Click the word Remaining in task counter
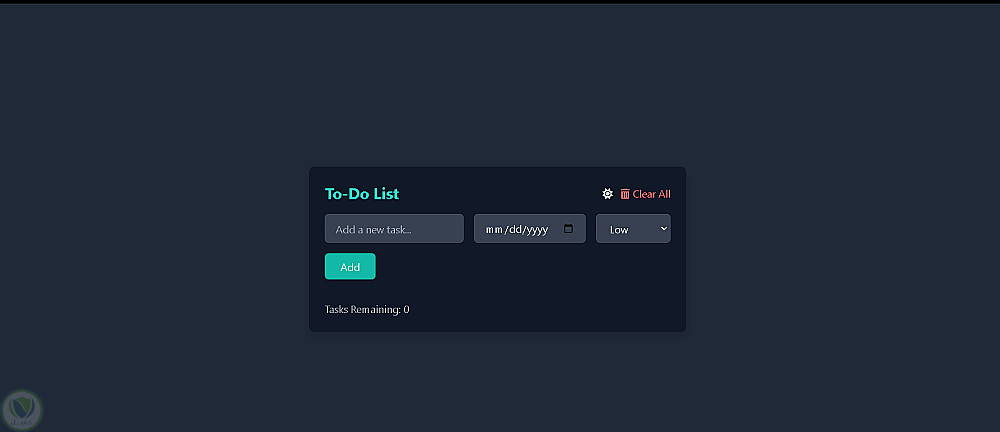Image resolution: width=1000 pixels, height=432 pixels. [377, 309]
